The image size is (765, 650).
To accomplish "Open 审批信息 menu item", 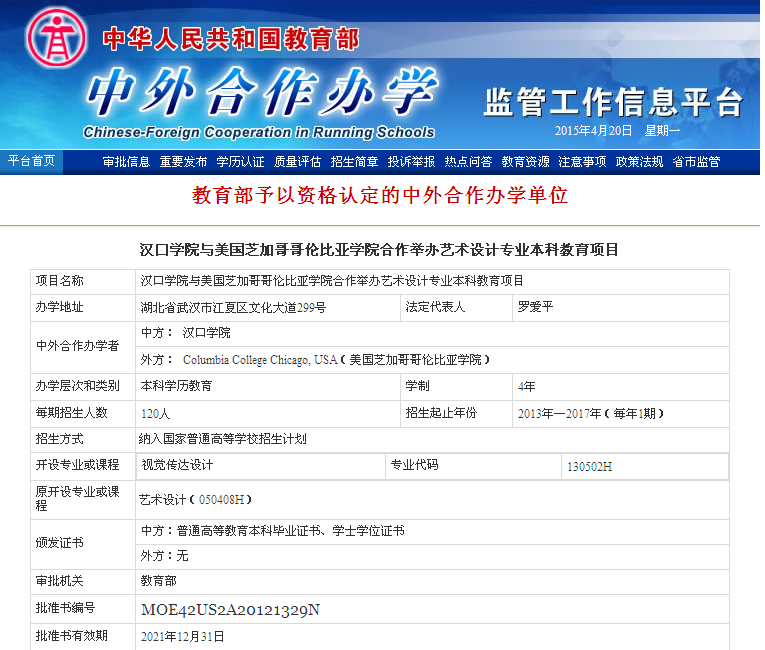I will [126, 162].
